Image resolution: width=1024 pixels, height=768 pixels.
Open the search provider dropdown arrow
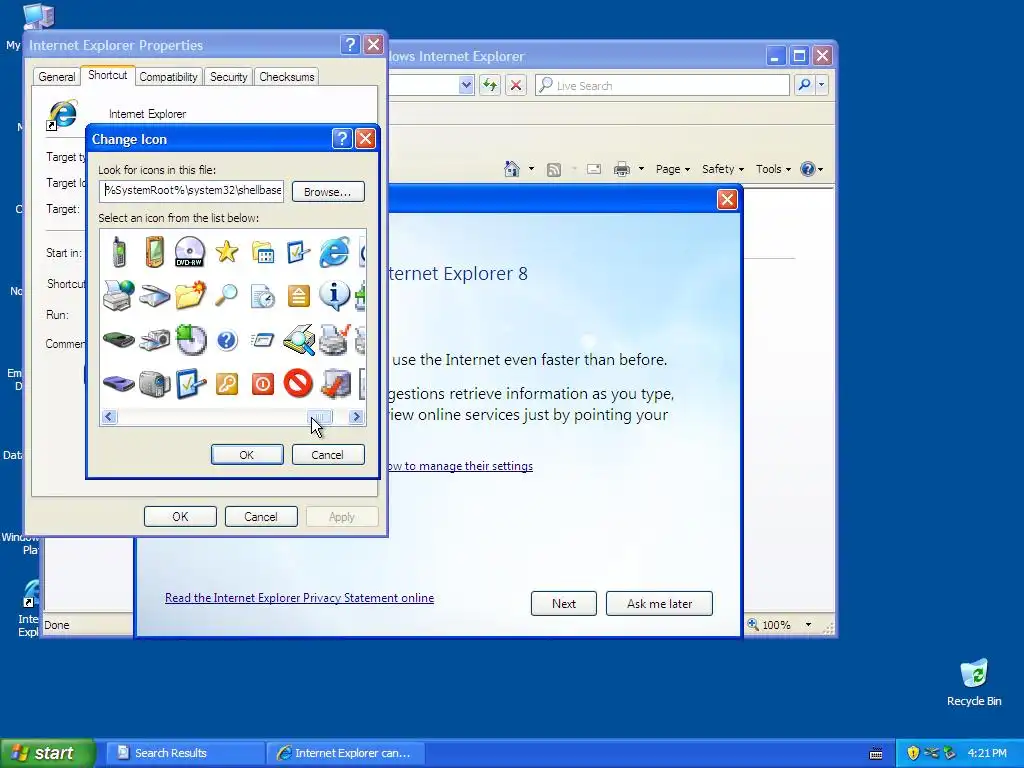pos(822,85)
